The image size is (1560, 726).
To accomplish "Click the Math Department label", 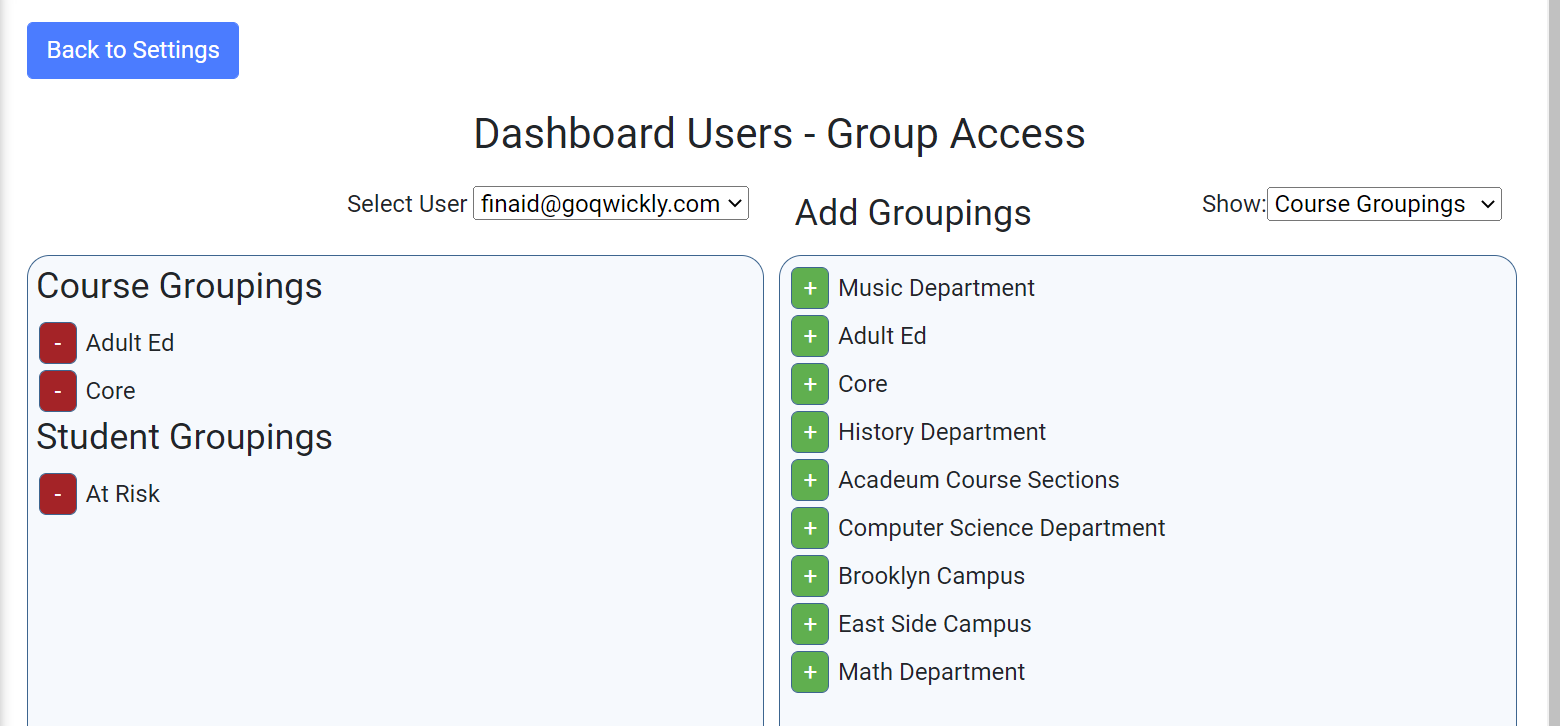I will coord(931,672).
